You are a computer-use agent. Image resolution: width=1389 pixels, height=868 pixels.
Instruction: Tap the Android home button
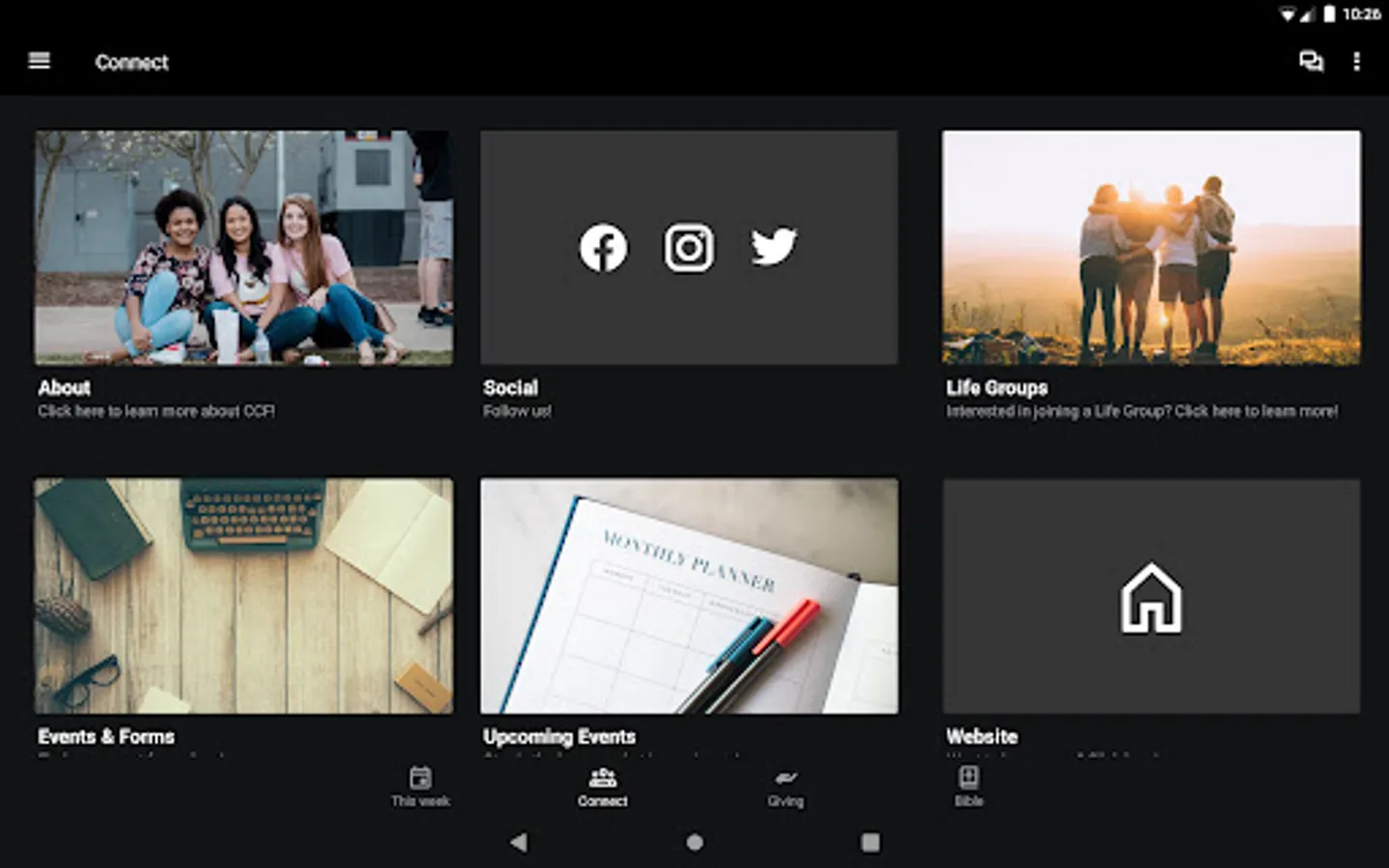coord(694,842)
